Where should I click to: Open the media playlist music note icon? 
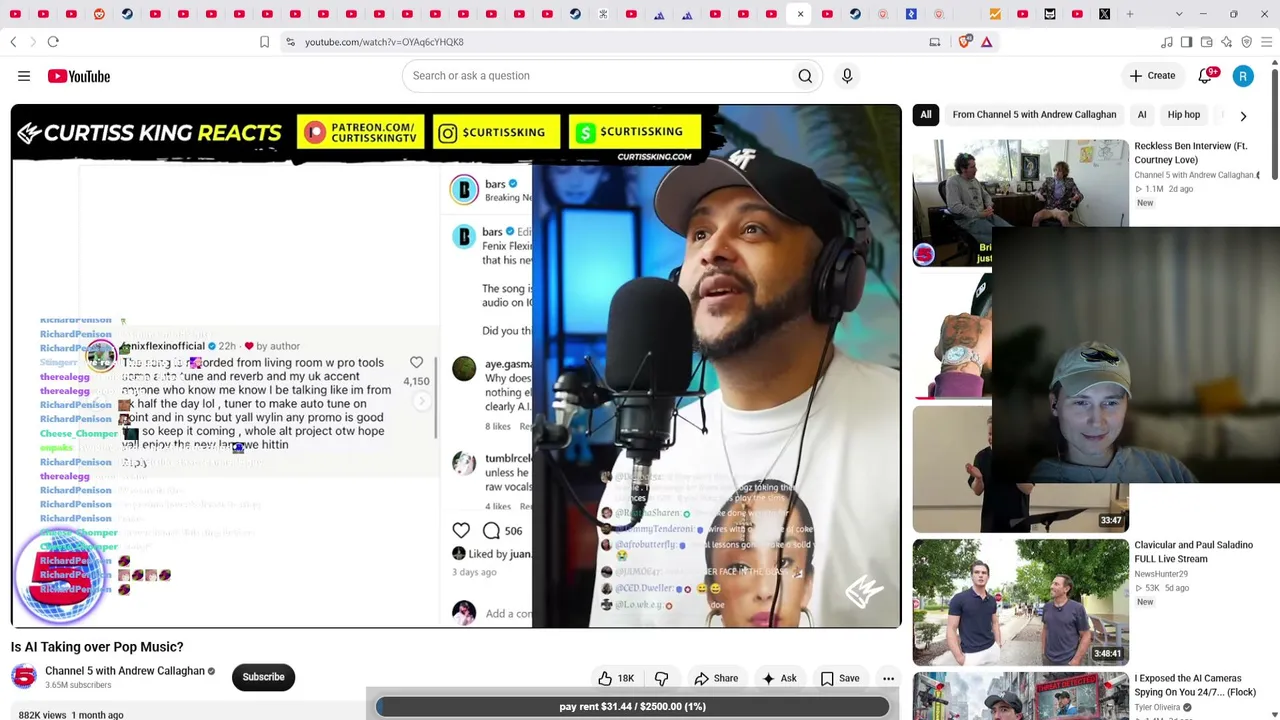tap(1166, 42)
